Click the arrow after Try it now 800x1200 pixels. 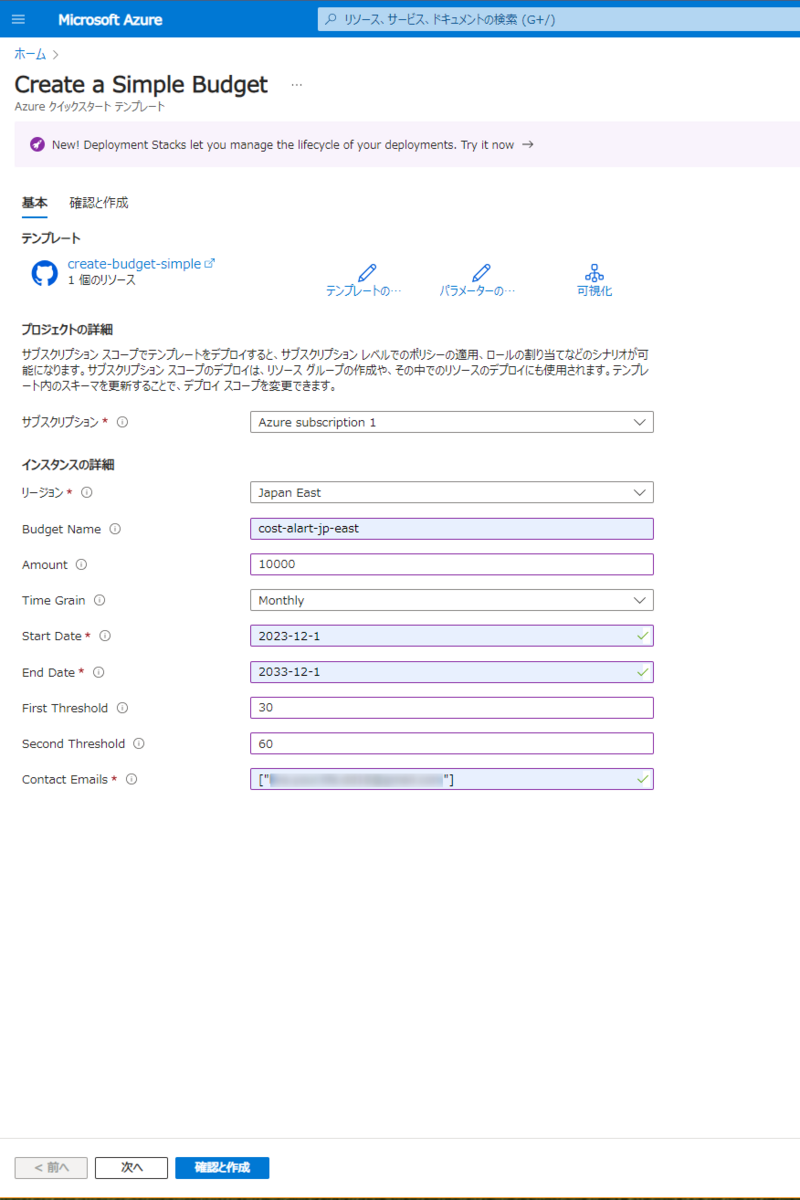pos(528,145)
